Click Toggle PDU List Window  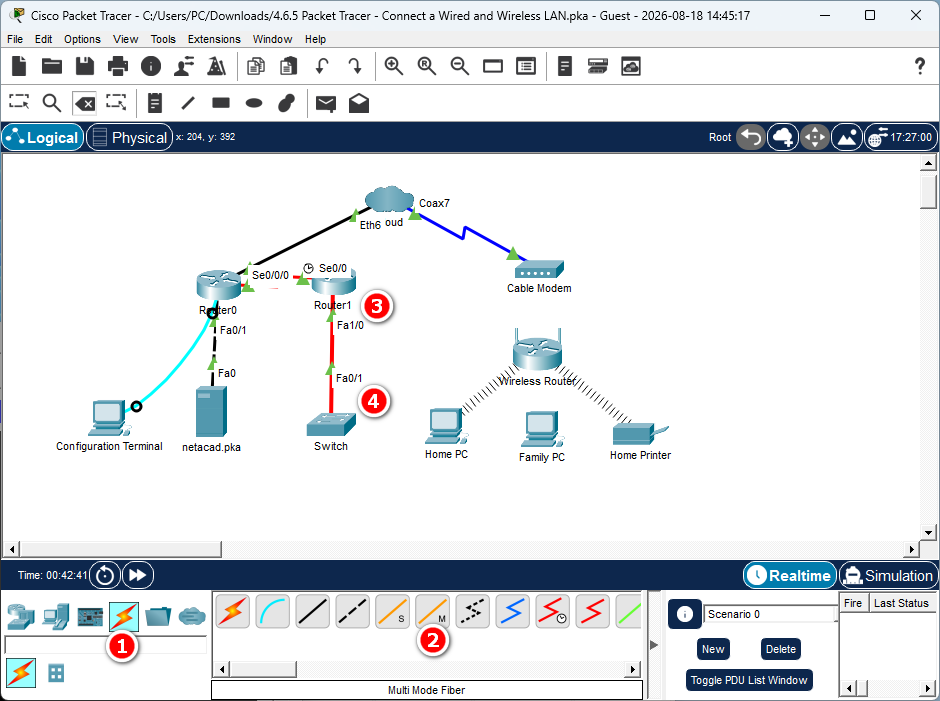[749, 680]
